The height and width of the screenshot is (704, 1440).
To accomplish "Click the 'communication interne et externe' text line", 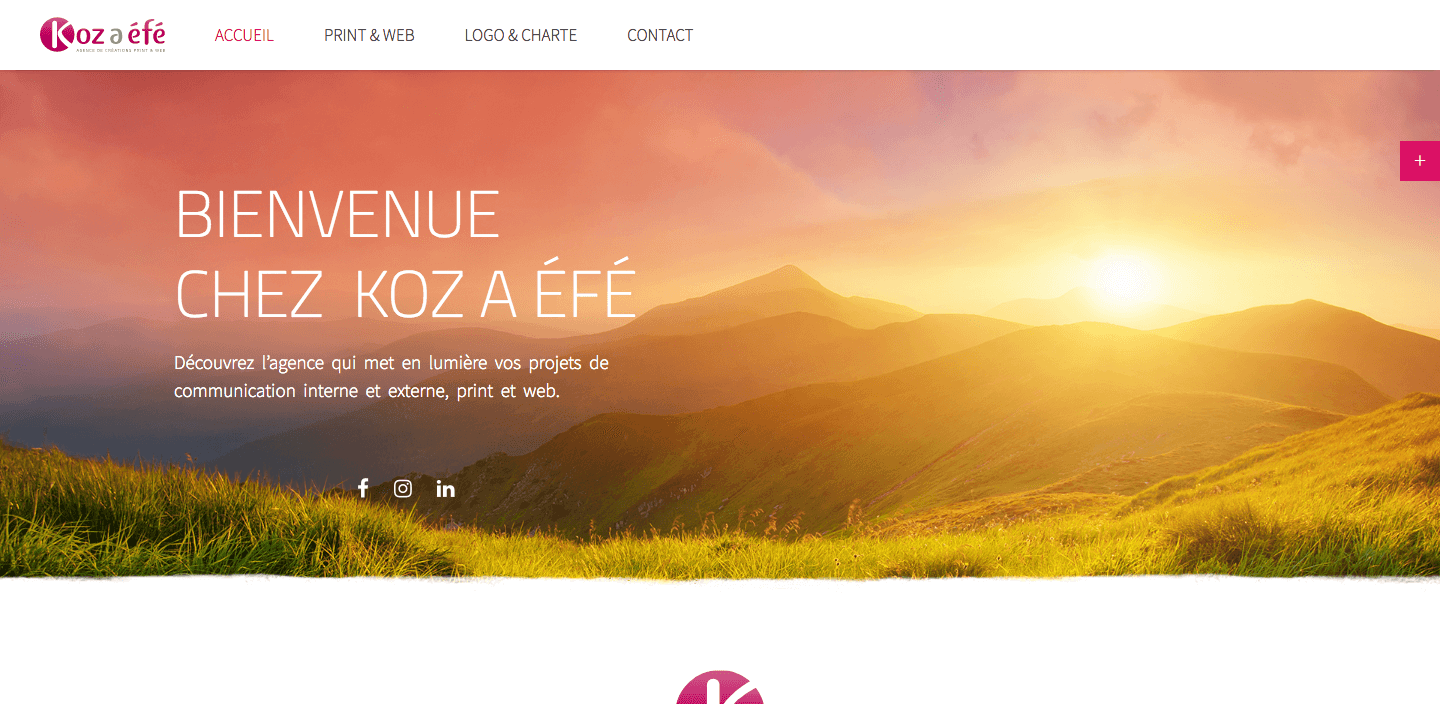I will point(367,391).
